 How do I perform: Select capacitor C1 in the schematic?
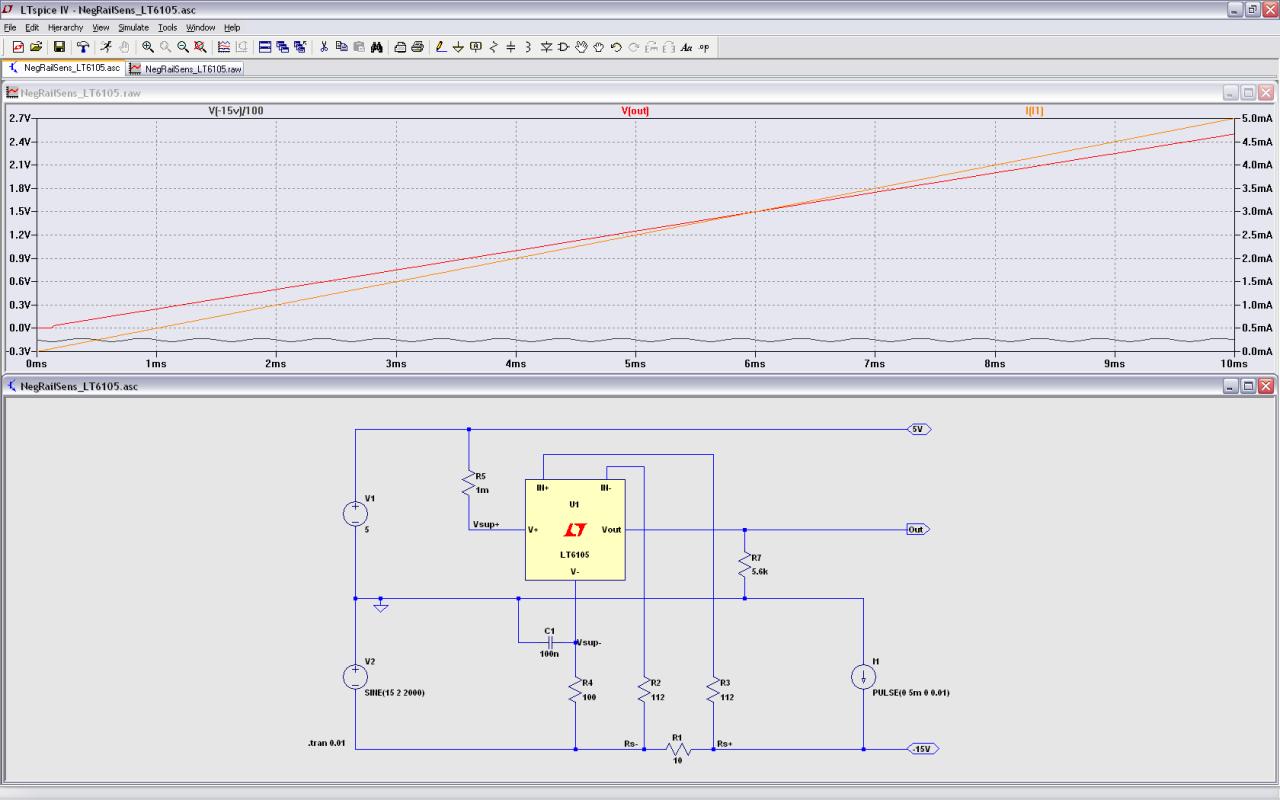550,642
